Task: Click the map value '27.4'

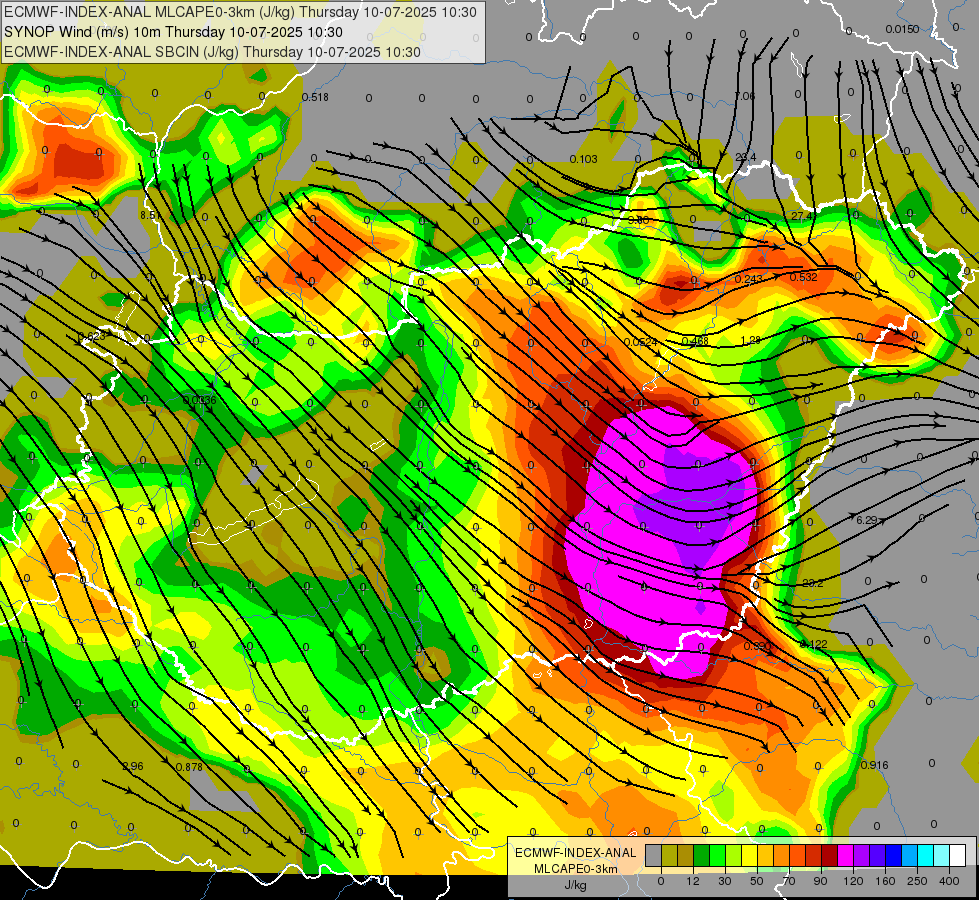Action: point(802,216)
